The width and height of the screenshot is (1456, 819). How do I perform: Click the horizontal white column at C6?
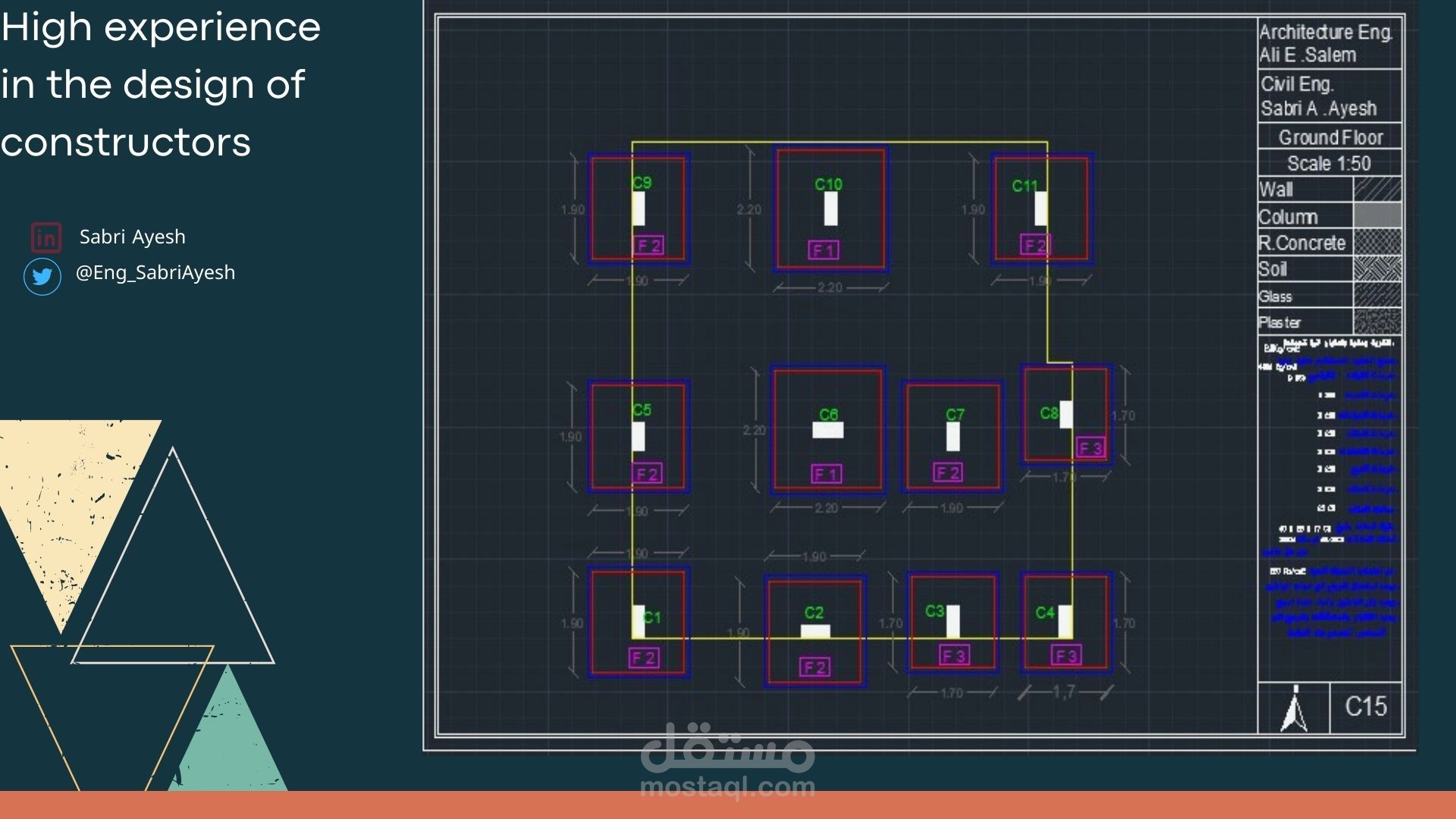click(x=827, y=430)
